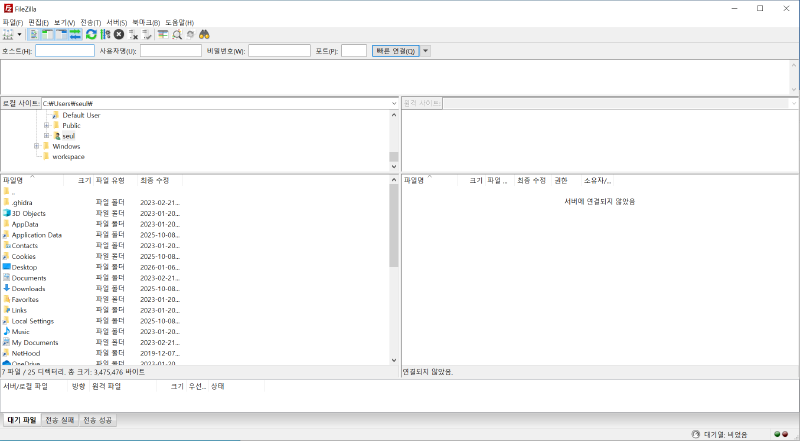
Task: Select the Documents folder icon
Action: tap(6, 277)
